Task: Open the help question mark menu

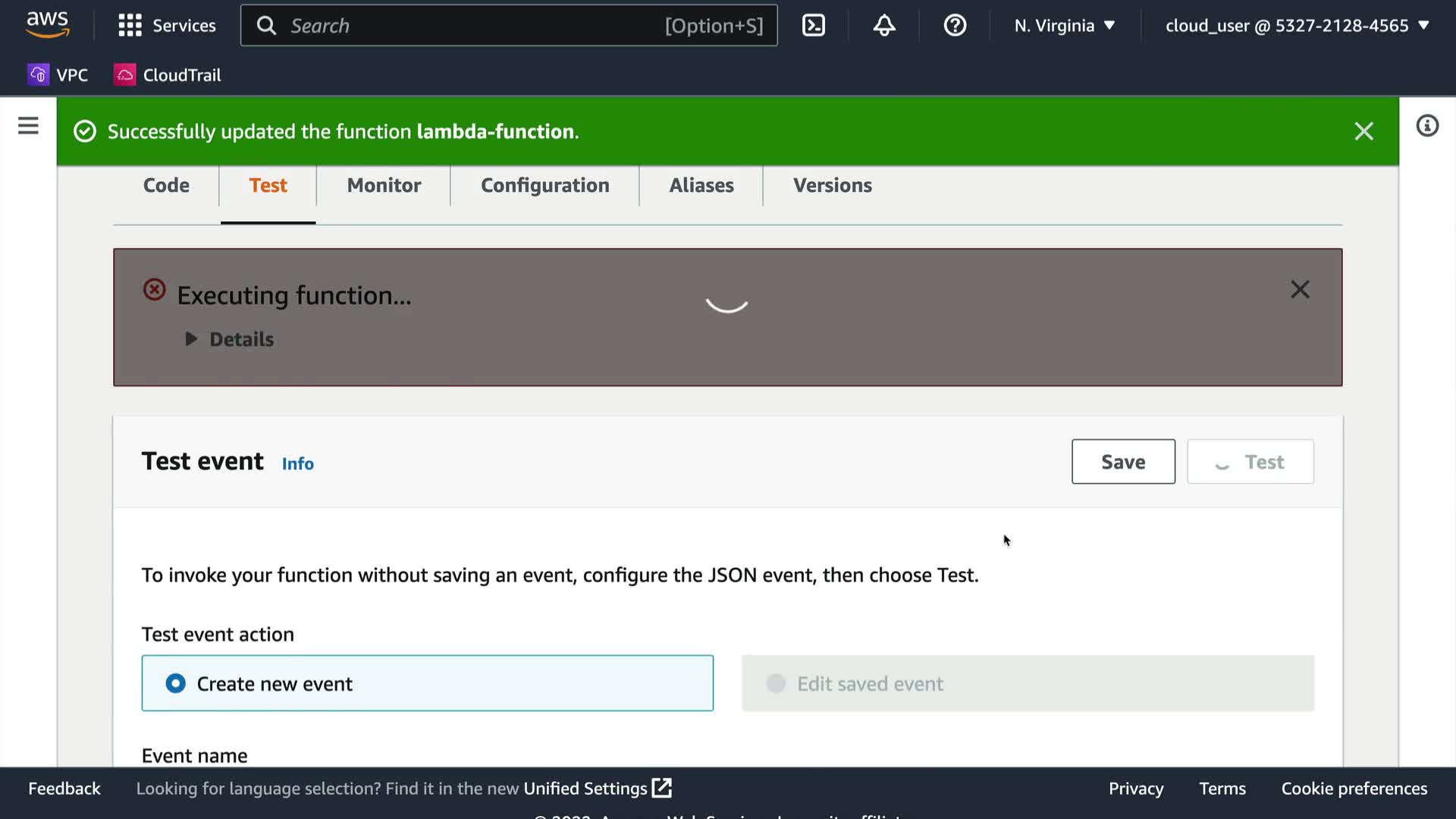Action: (x=954, y=26)
